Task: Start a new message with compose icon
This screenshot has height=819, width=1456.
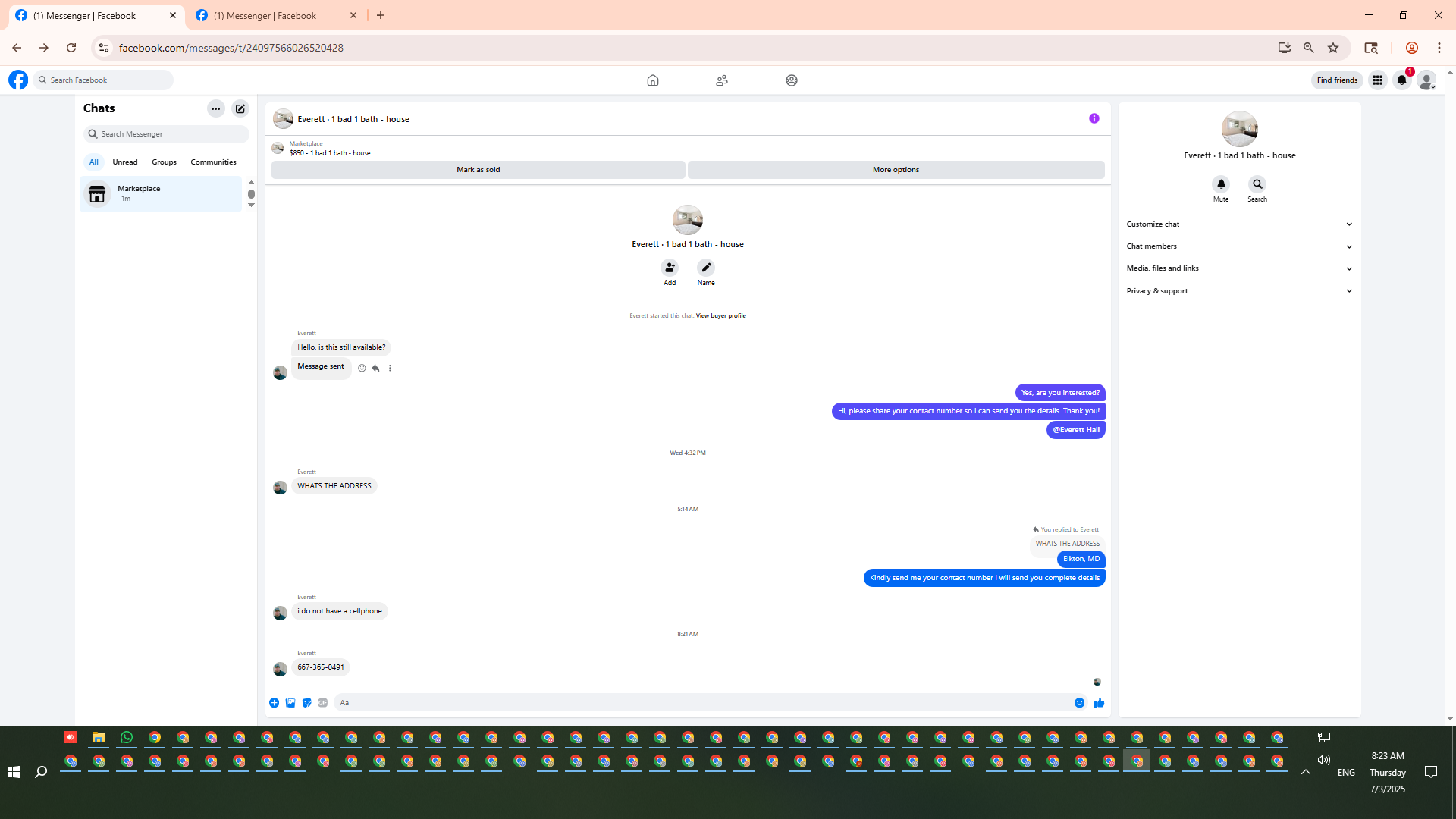Action: pyautogui.click(x=240, y=108)
